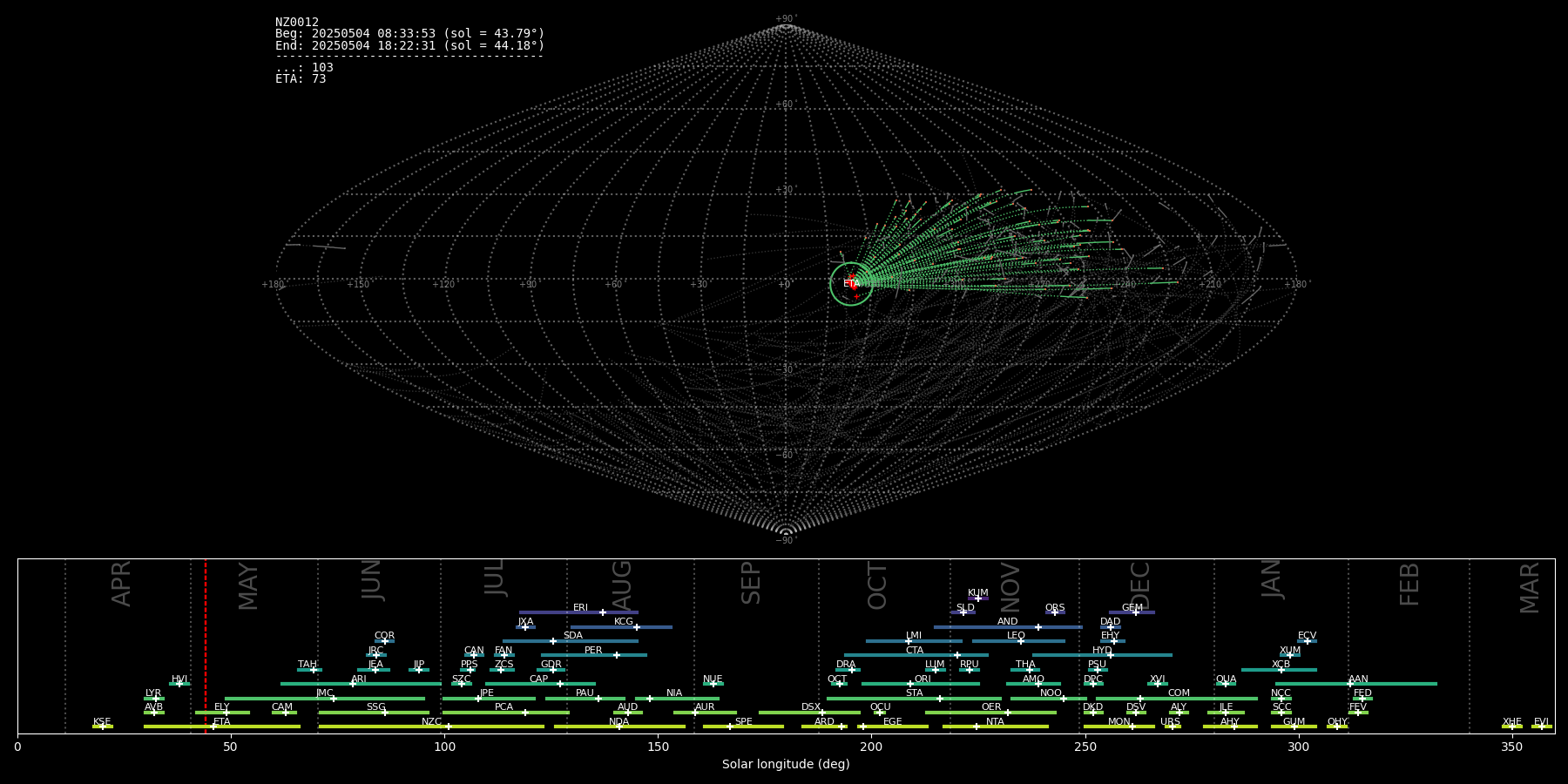Click the AUG month label

[622, 585]
